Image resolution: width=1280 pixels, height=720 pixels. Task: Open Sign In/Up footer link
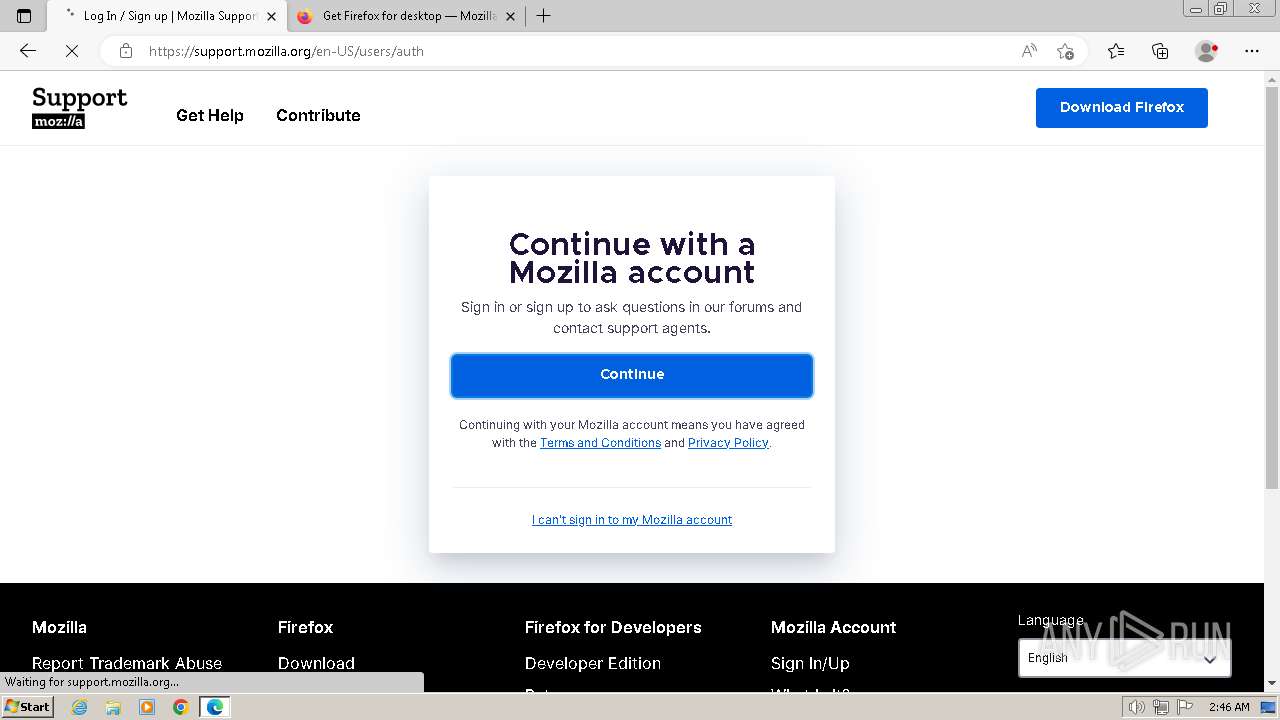[810, 663]
